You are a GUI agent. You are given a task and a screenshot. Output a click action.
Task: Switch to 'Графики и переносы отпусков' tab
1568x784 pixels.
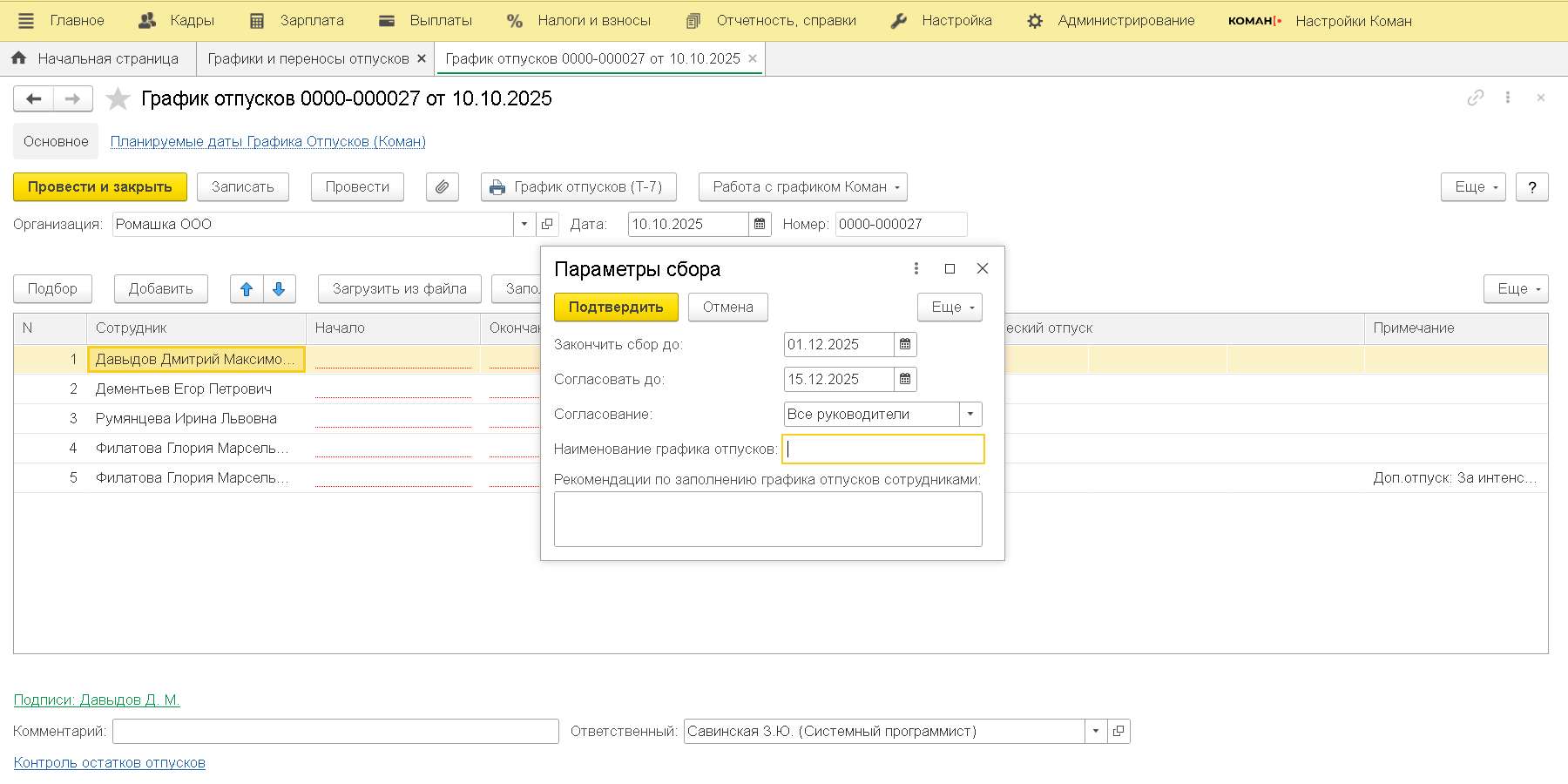pos(308,58)
